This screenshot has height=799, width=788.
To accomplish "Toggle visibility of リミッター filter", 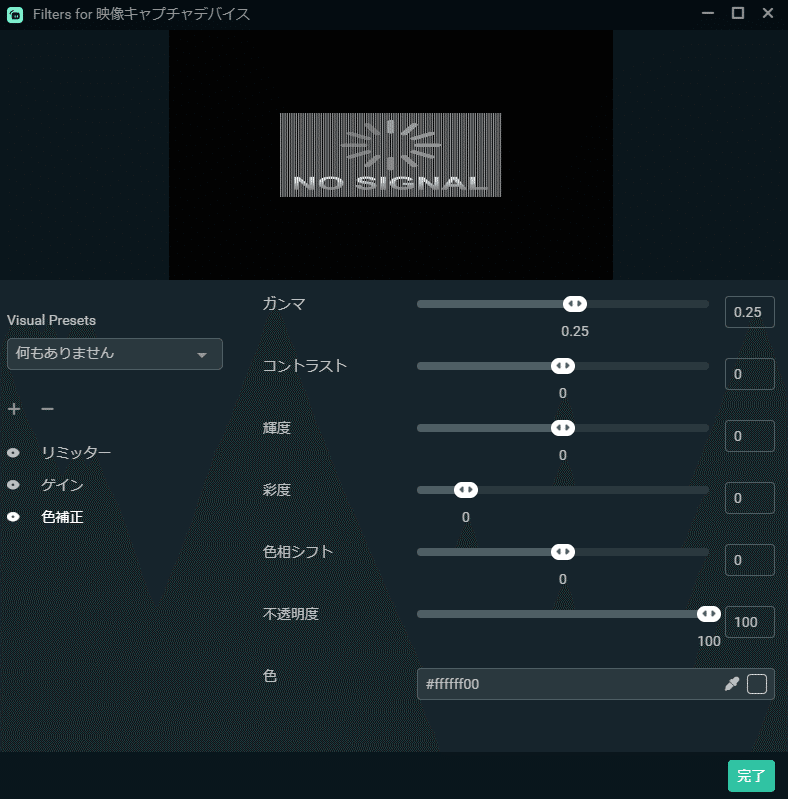I will [13, 452].
